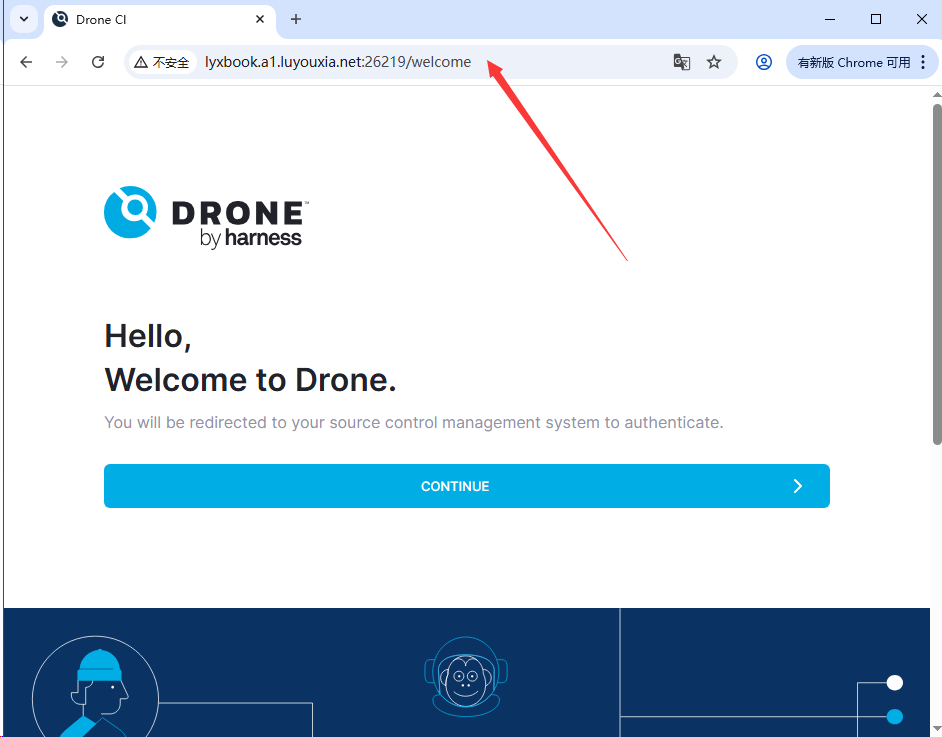This screenshot has height=737, width=942.
Task: Click the address bar URL field
Action: point(400,62)
